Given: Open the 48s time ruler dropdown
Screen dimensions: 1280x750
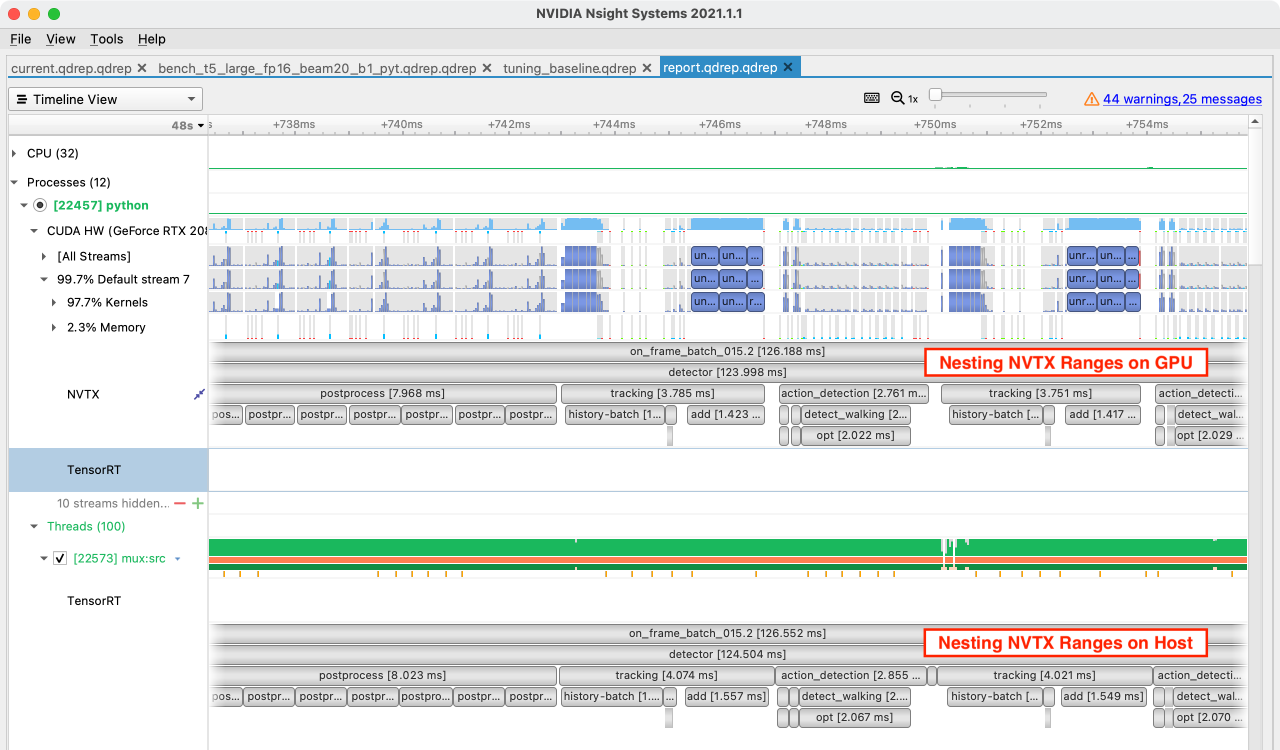Looking at the screenshot, I should click(188, 125).
